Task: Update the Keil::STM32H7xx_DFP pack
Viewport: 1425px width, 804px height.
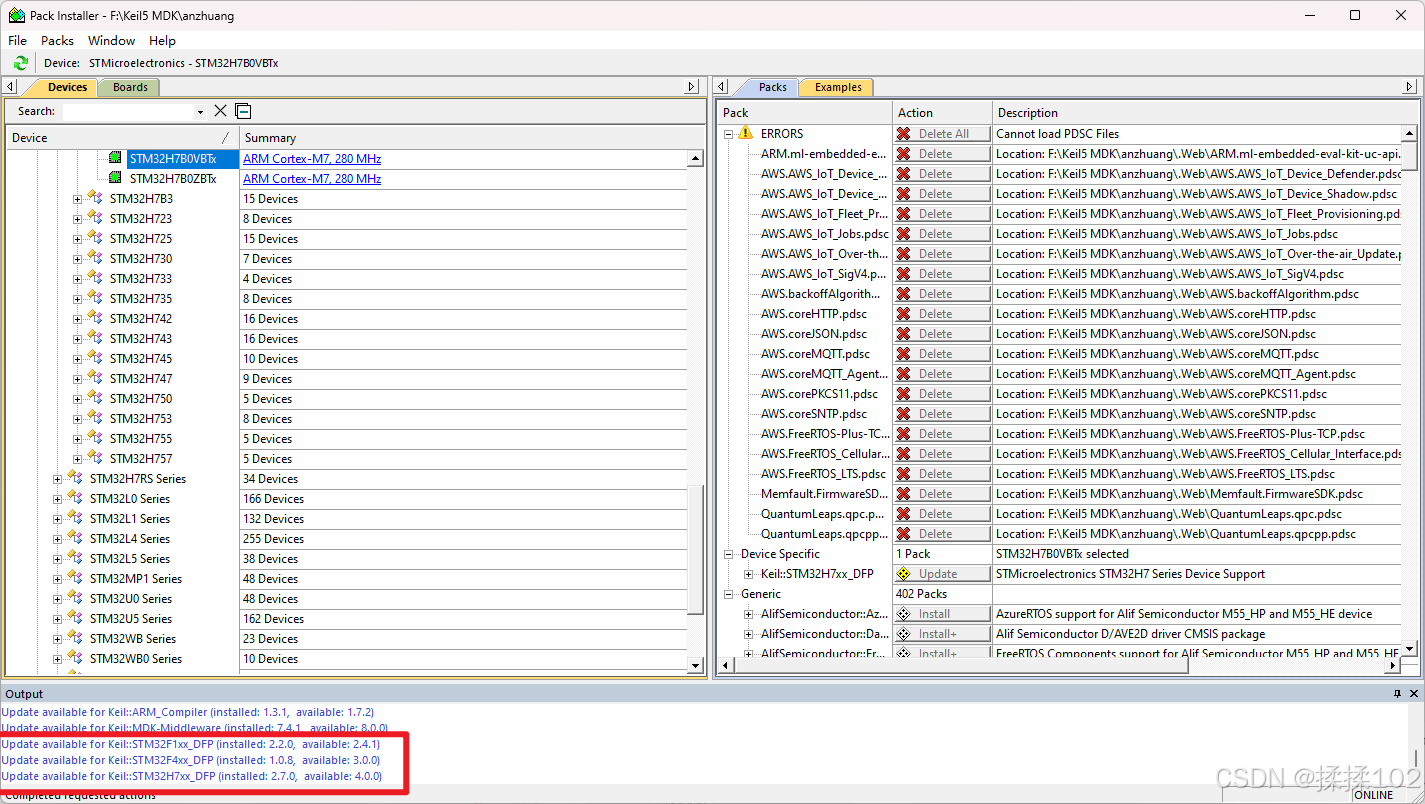Action: click(x=942, y=573)
